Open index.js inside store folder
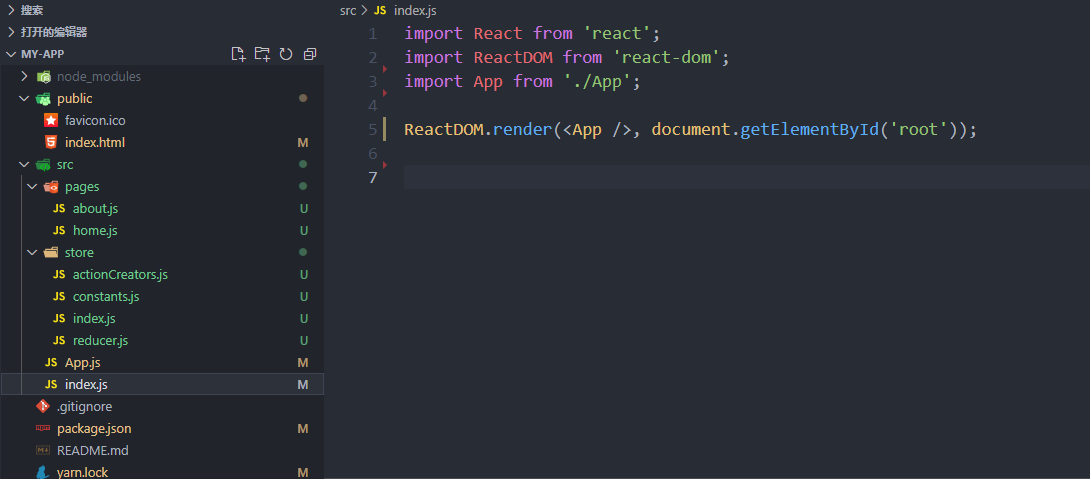The image size is (1090, 479). click(94, 318)
